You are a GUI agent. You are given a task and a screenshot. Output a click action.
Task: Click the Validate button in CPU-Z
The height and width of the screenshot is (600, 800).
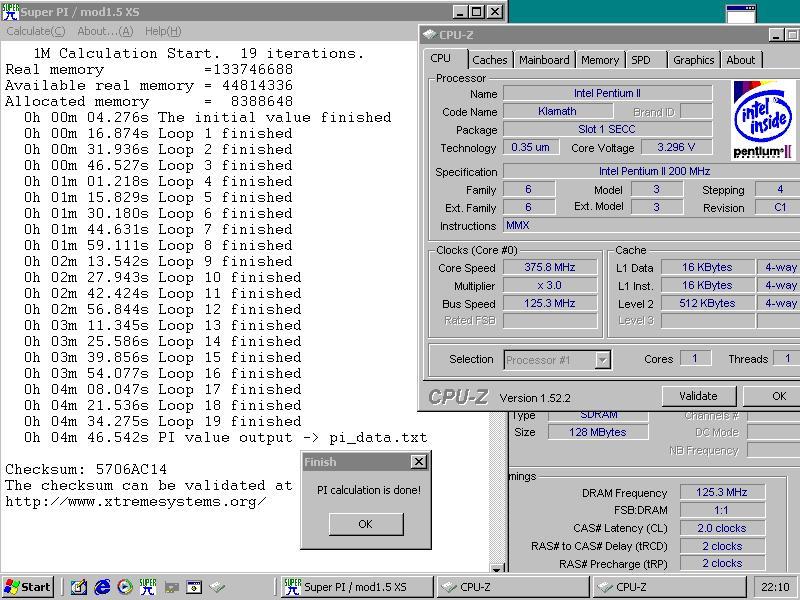coord(698,396)
